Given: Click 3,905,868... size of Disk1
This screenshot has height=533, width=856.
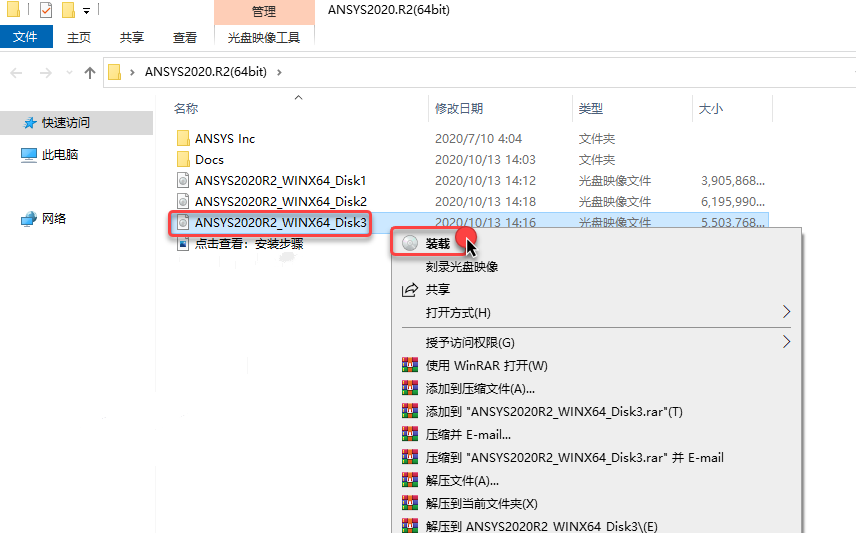Looking at the screenshot, I should coord(733,181).
